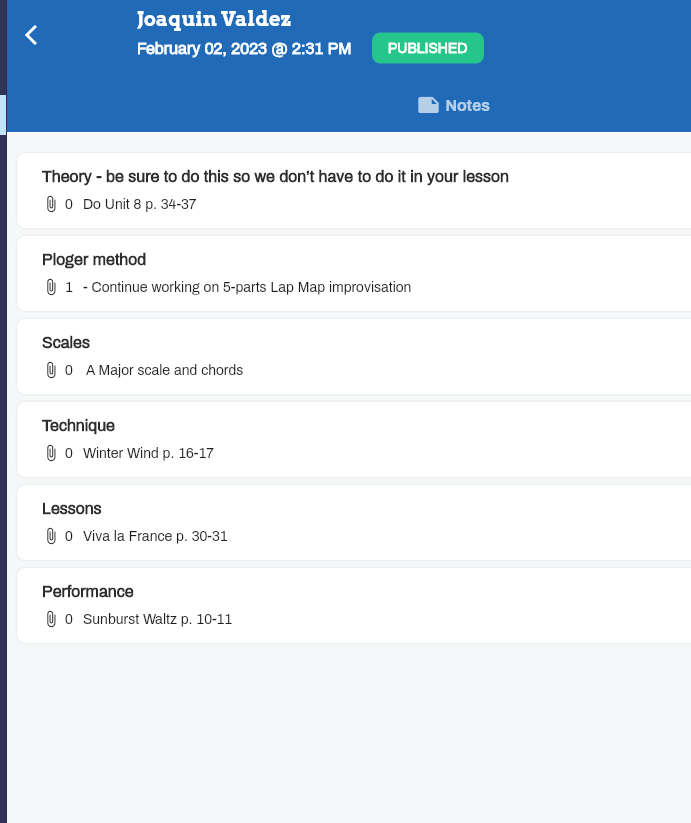The width and height of the screenshot is (691, 823).
Task: Click the paperclip icon under Technique
Action: (x=51, y=453)
